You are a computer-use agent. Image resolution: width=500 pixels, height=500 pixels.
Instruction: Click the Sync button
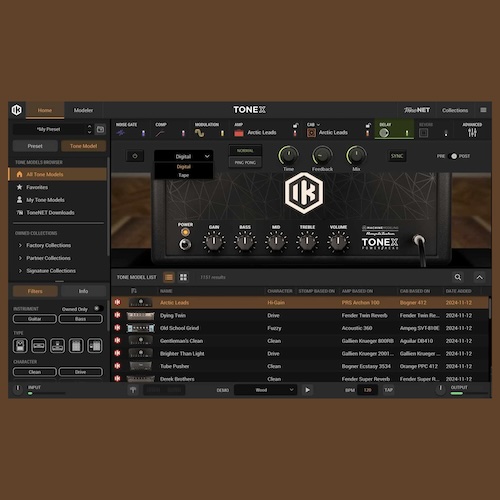(397, 156)
